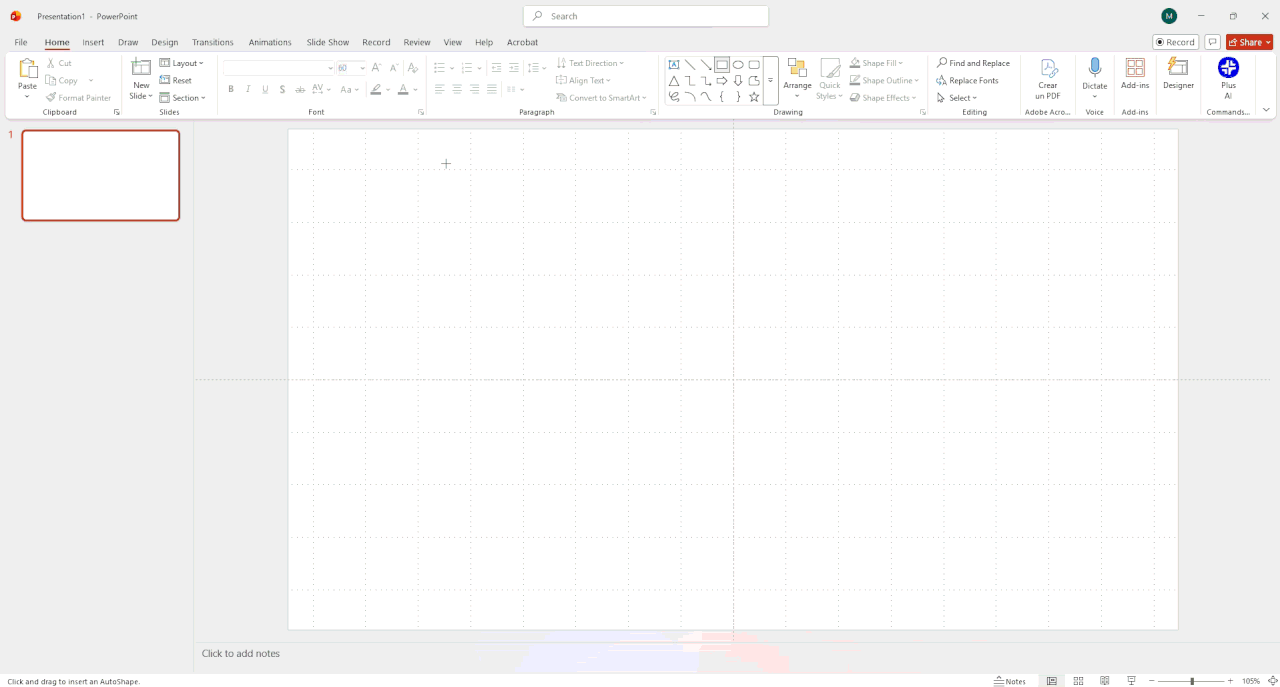Toggle Bold formatting
The image size is (1280, 687).
pyautogui.click(x=231, y=89)
